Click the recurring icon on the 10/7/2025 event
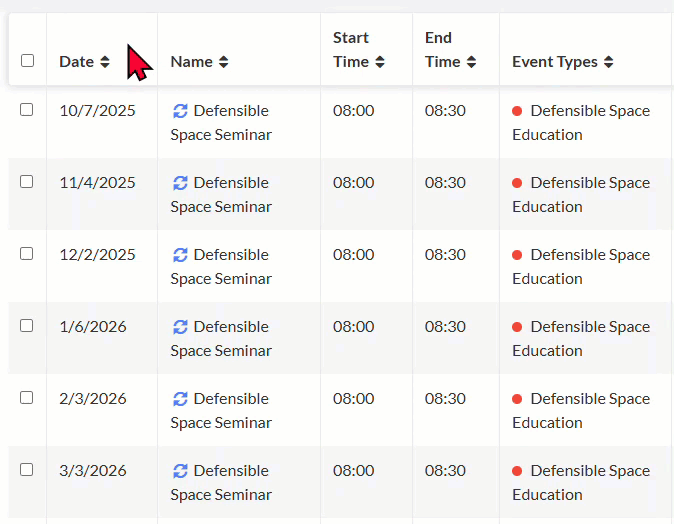Viewport: 674px width, 524px height. (180, 111)
